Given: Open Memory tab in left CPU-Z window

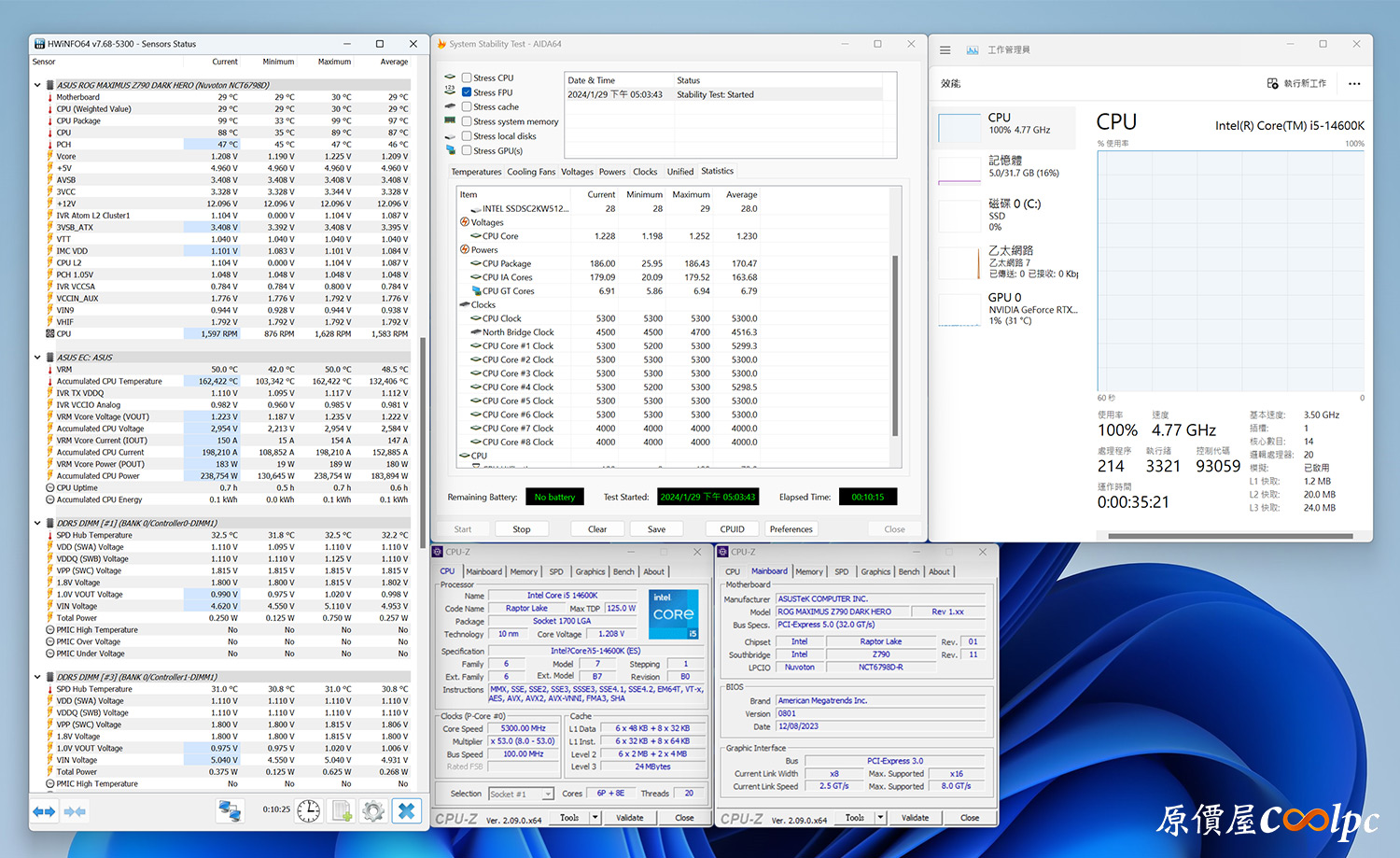Looking at the screenshot, I should (524, 571).
